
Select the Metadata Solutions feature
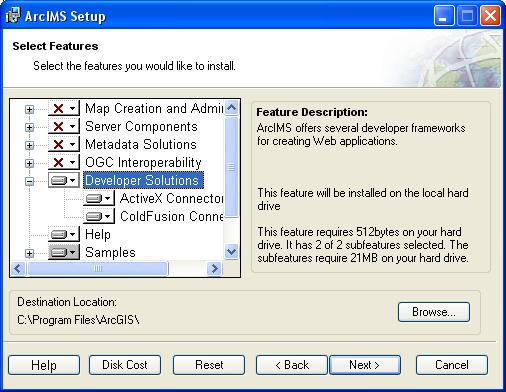[x=141, y=144]
